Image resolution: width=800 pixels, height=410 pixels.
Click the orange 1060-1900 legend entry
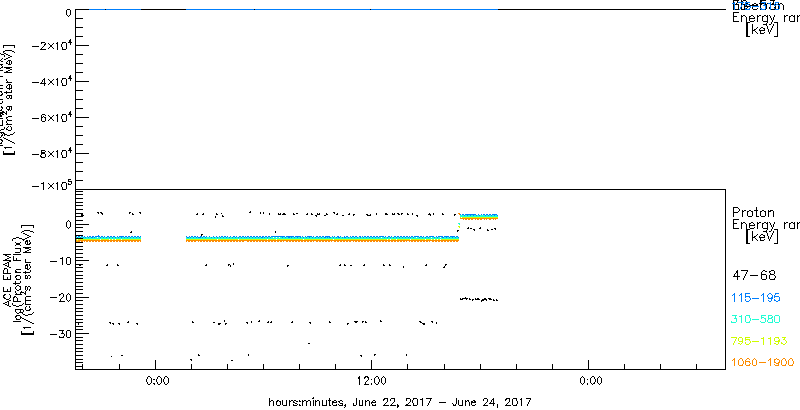(763, 363)
